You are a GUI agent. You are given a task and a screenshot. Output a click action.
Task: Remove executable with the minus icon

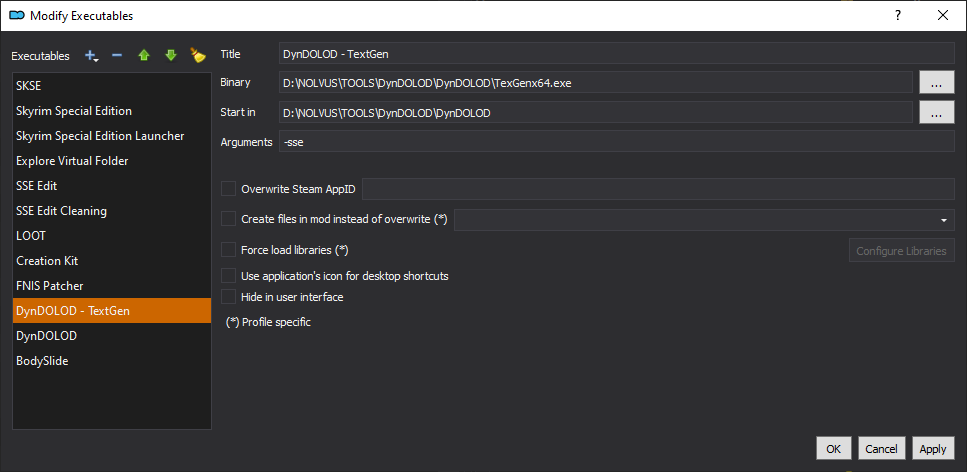pyautogui.click(x=117, y=56)
